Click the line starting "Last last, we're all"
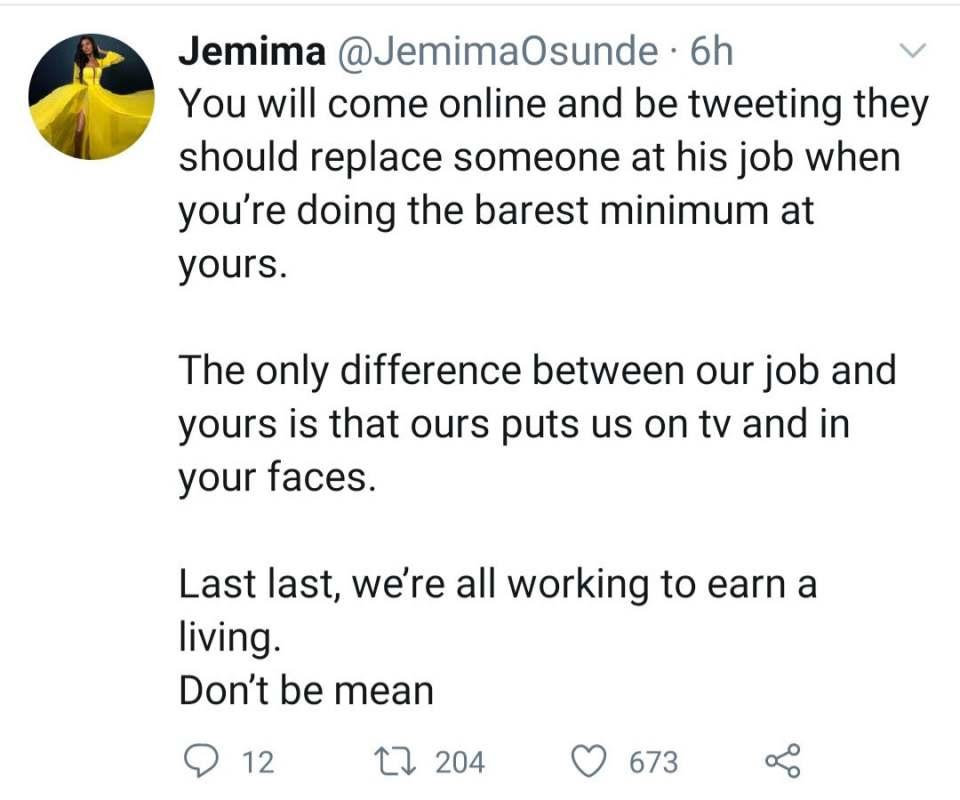Viewport: 960px width, 800px height. (x=498, y=584)
